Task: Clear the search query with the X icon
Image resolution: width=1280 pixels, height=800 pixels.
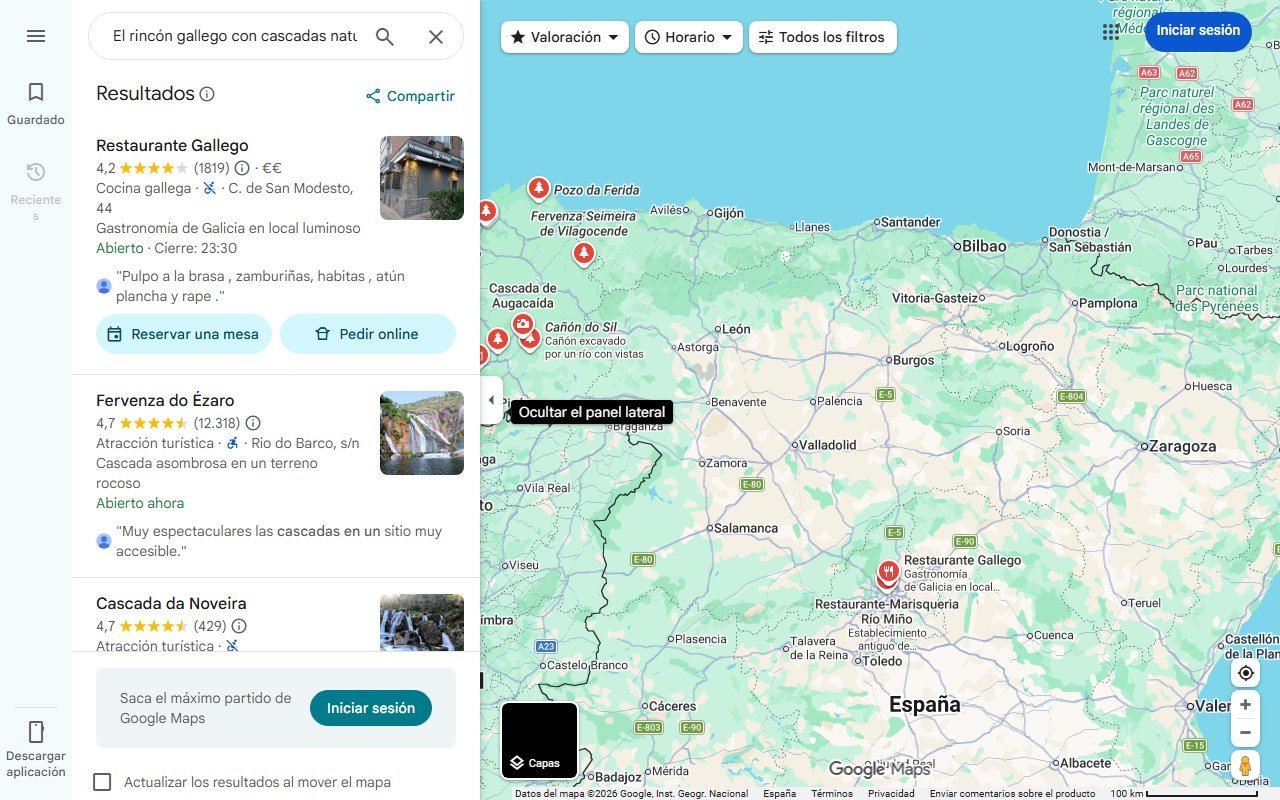Action: pyautogui.click(x=436, y=36)
